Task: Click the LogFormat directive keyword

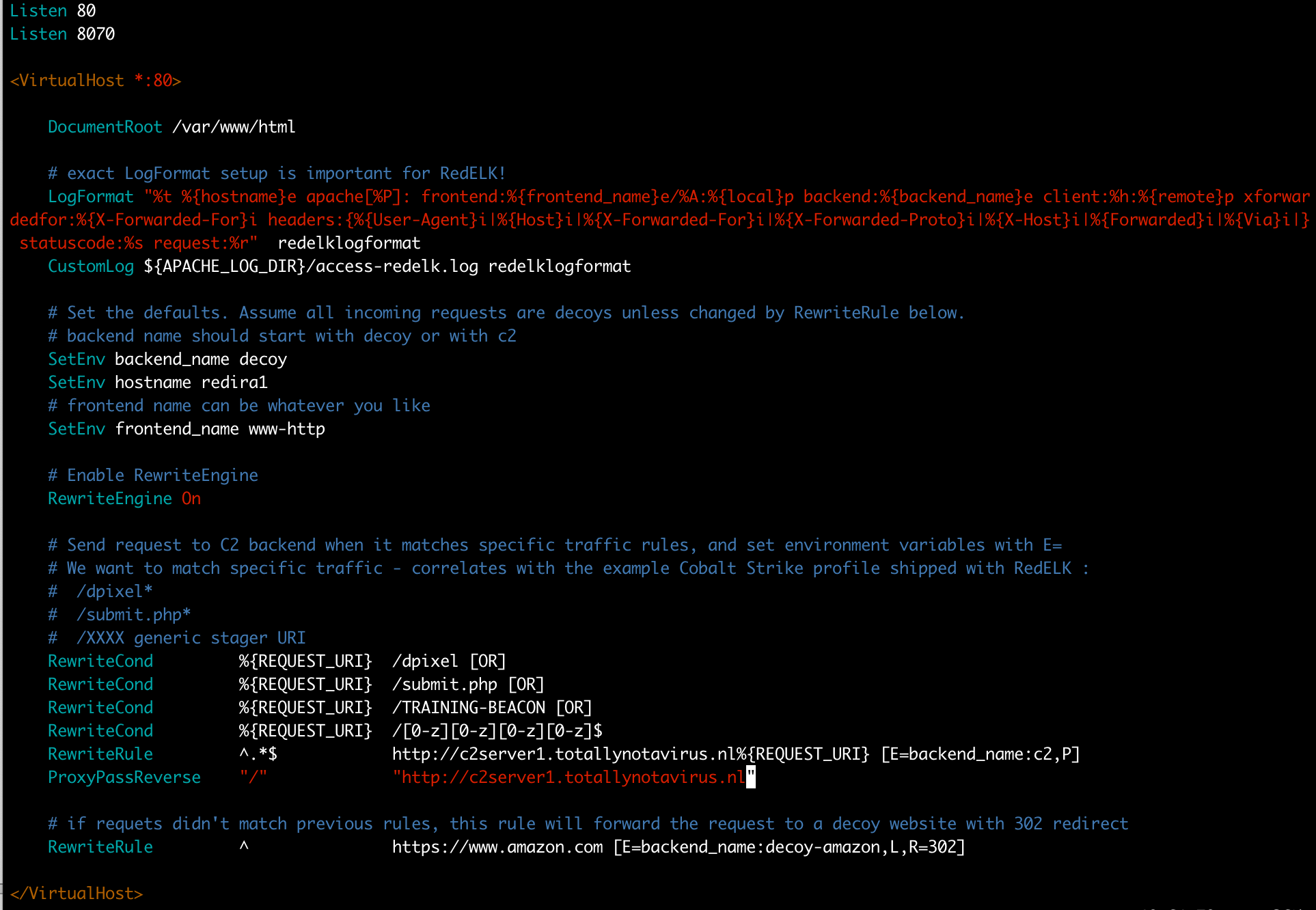Action: coord(91,197)
